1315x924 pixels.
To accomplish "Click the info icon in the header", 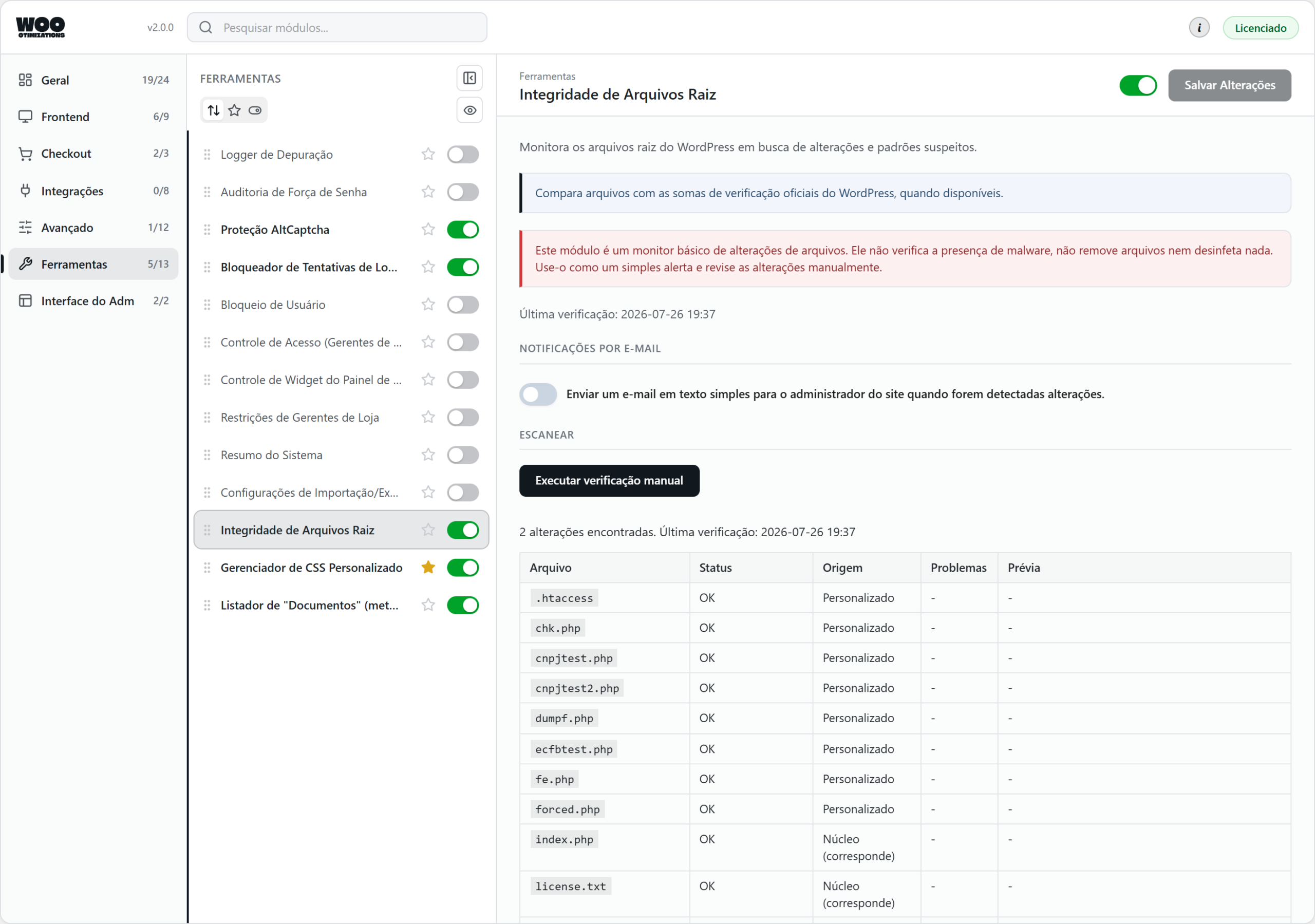I will (1199, 28).
